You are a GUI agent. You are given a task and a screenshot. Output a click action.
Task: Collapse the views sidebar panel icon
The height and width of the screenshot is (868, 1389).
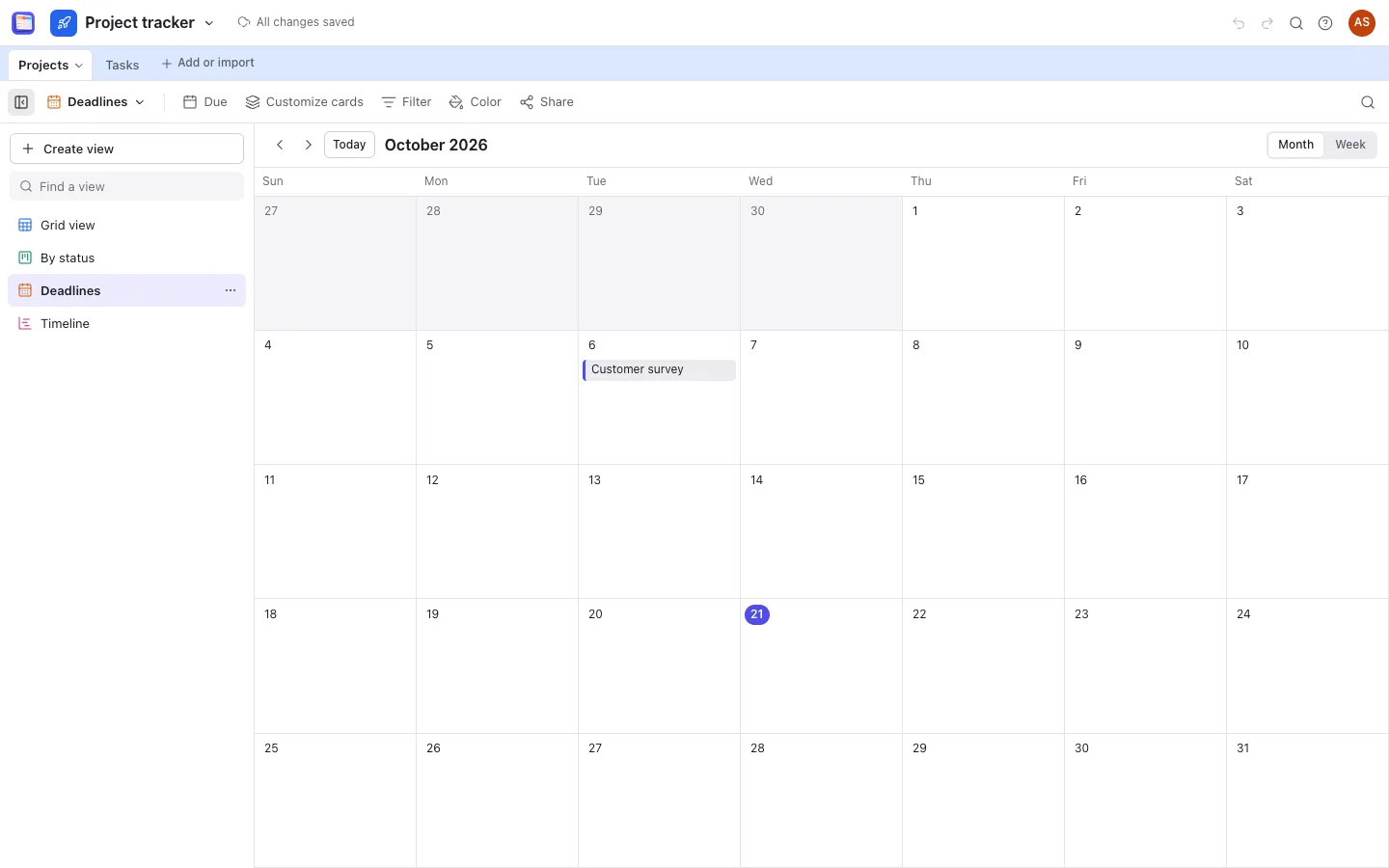click(21, 102)
